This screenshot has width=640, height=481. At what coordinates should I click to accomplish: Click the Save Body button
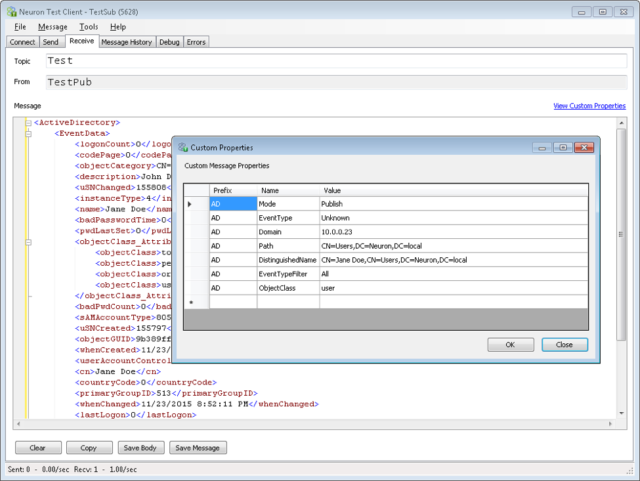138,448
